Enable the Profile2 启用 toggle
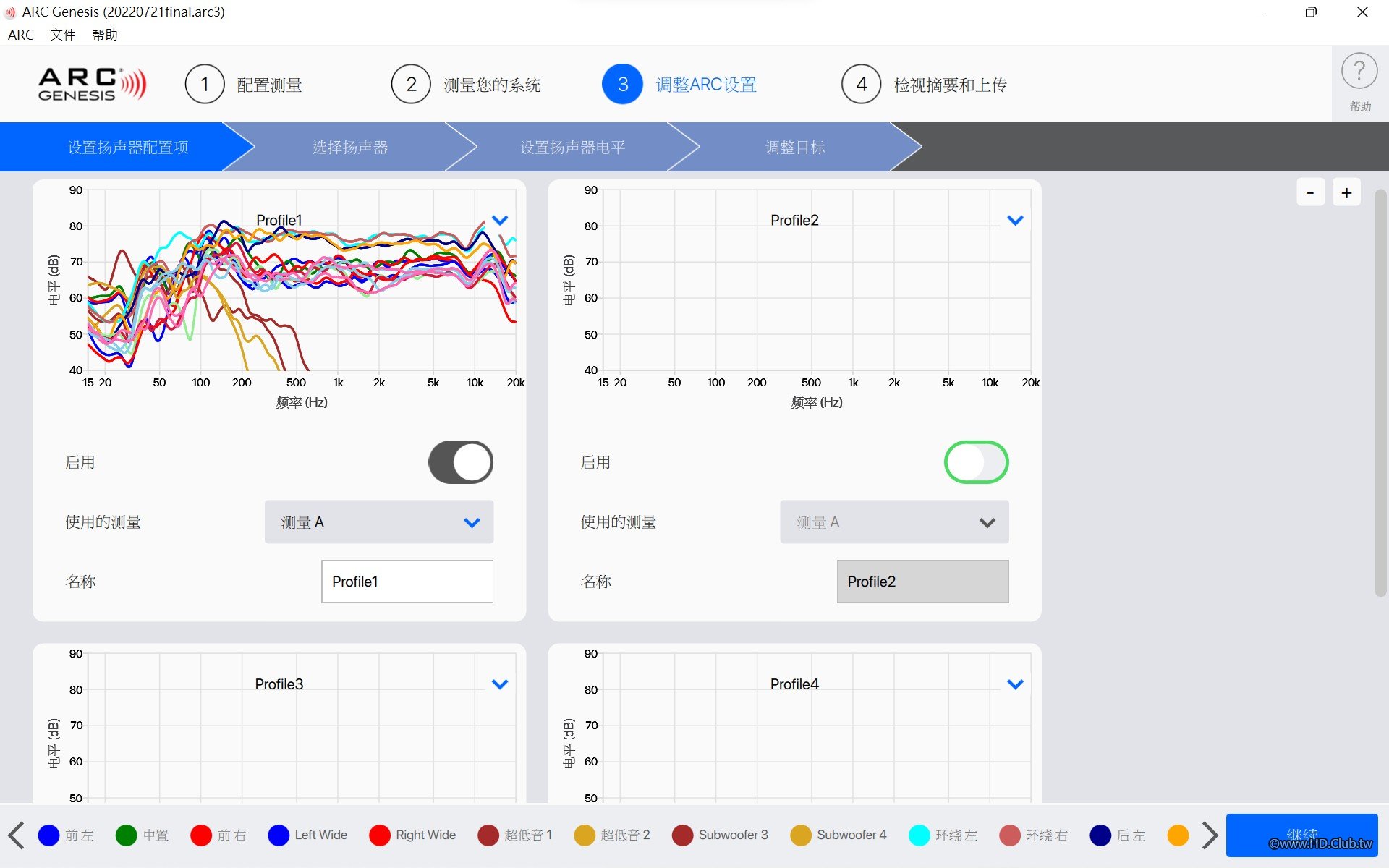 pyautogui.click(x=976, y=462)
